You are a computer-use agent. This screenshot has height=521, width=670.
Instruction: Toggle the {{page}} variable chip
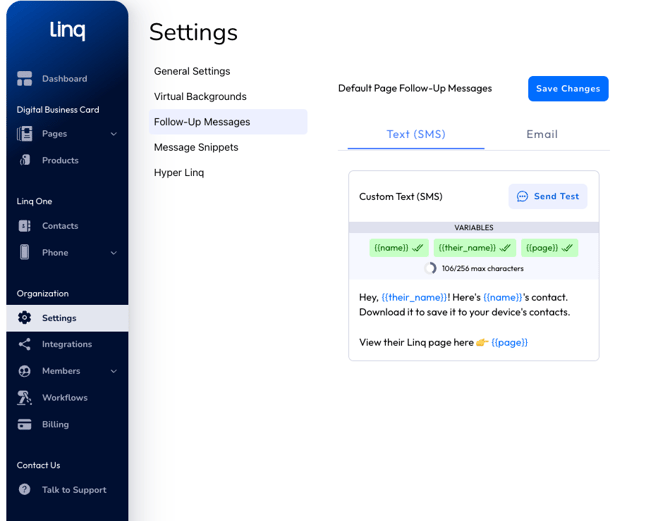click(549, 248)
